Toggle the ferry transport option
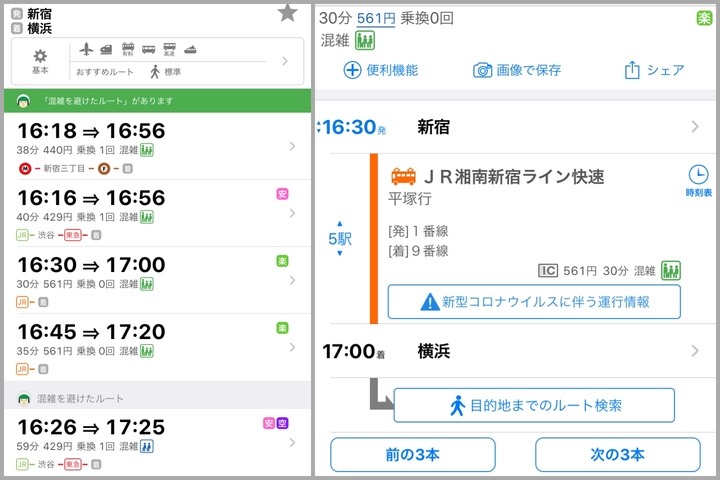The height and width of the screenshot is (480, 720). [x=190, y=50]
